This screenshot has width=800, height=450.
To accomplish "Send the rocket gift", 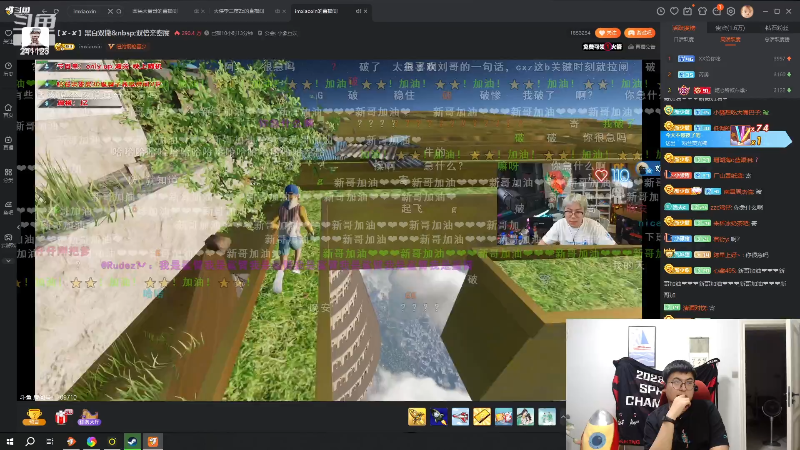I will [438, 417].
